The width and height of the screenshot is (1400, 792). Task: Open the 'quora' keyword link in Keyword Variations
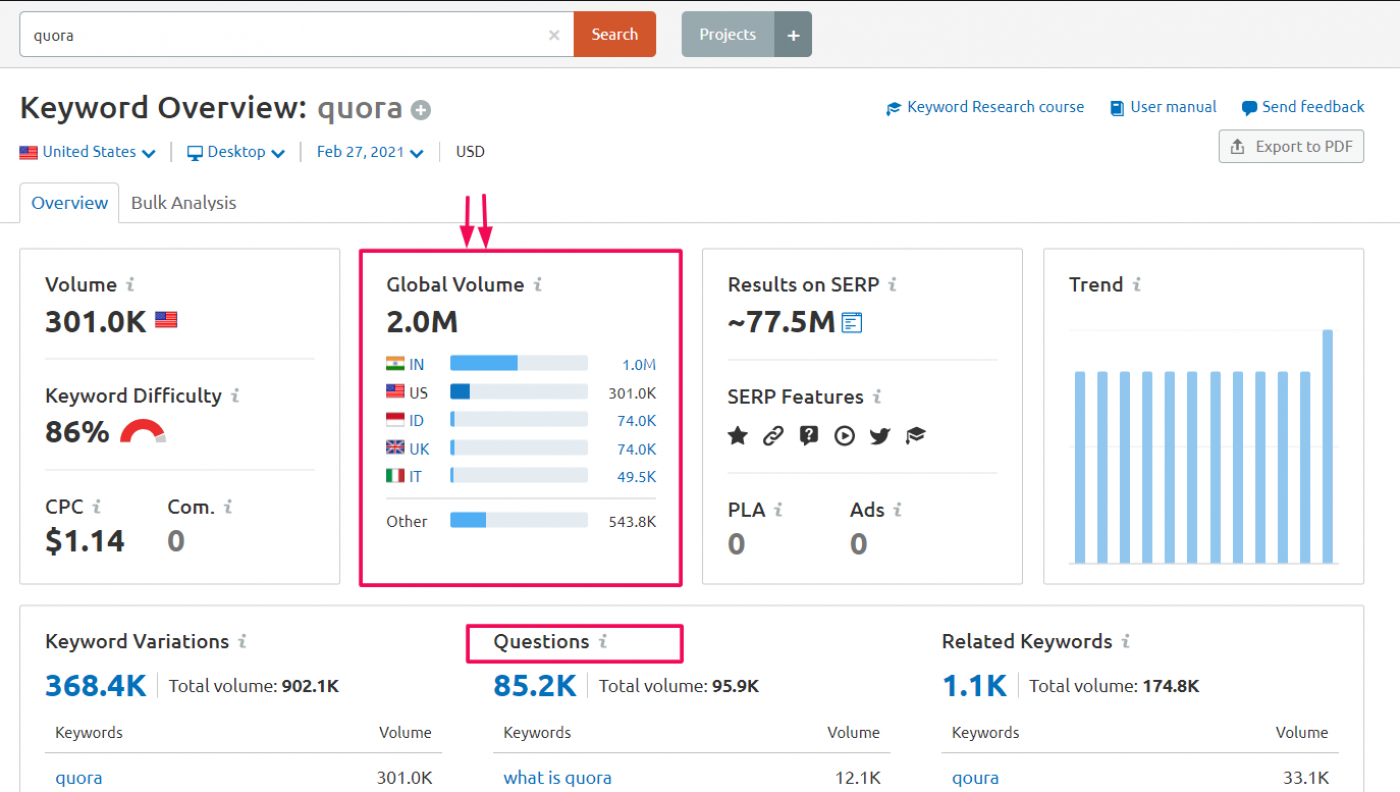78,778
